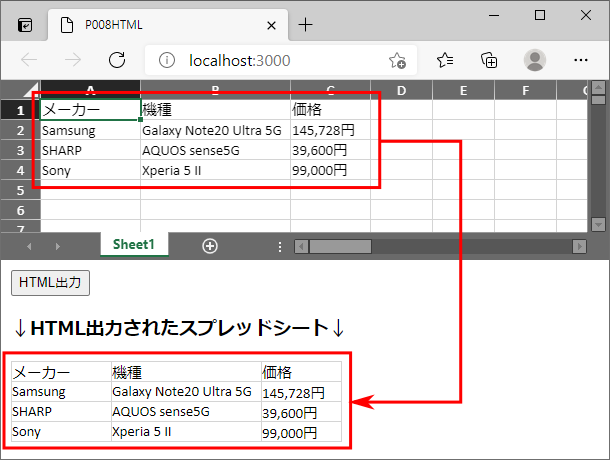Click horizontal scrollbar right arrow
Image resolution: width=610 pixels, height=460 pixels.
coord(579,246)
